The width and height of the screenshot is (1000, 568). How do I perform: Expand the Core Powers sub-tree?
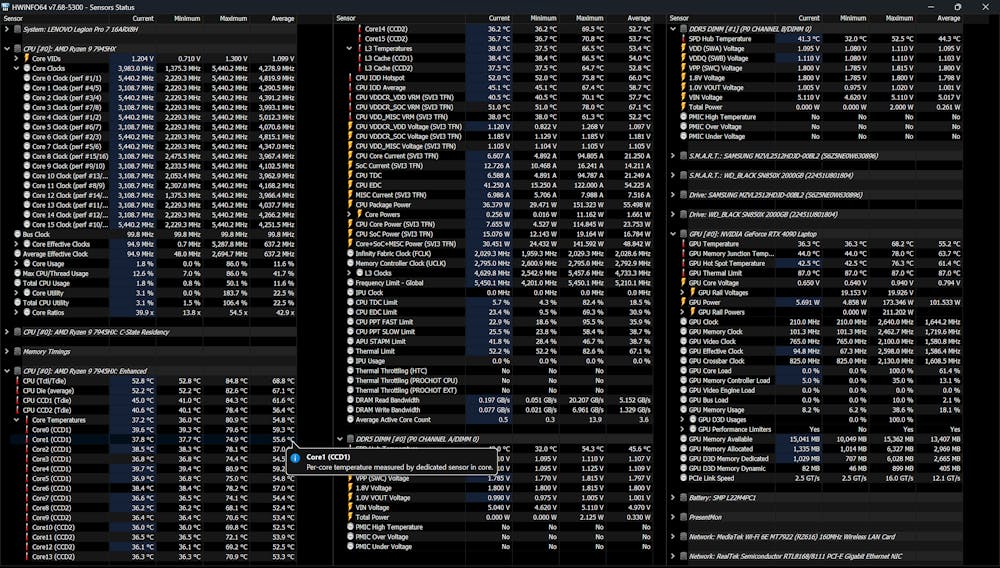pos(349,215)
